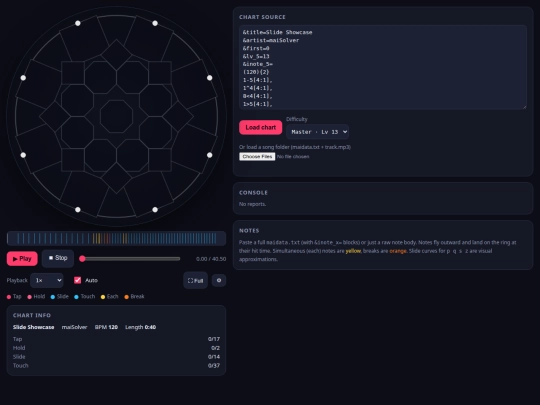Click the Play button
540x405 pixels.
click(x=22, y=258)
